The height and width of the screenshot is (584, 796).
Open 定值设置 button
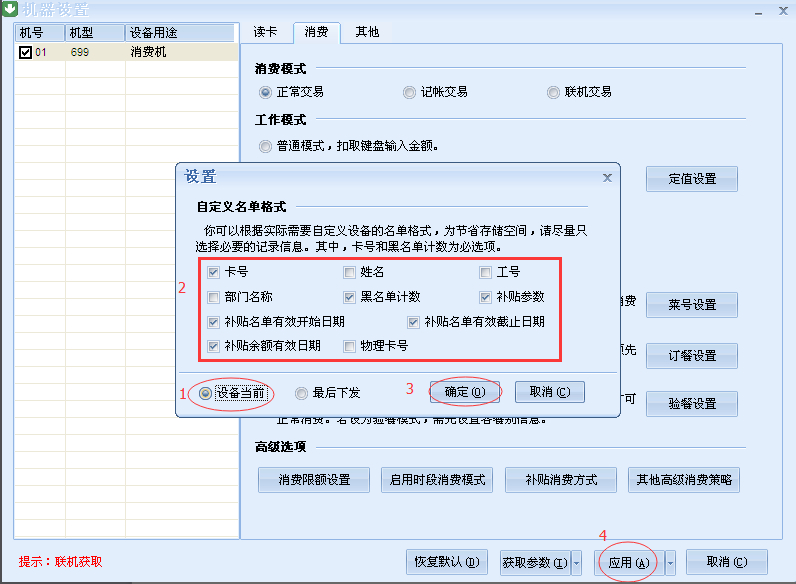pyautogui.click(x=691, y=179)
